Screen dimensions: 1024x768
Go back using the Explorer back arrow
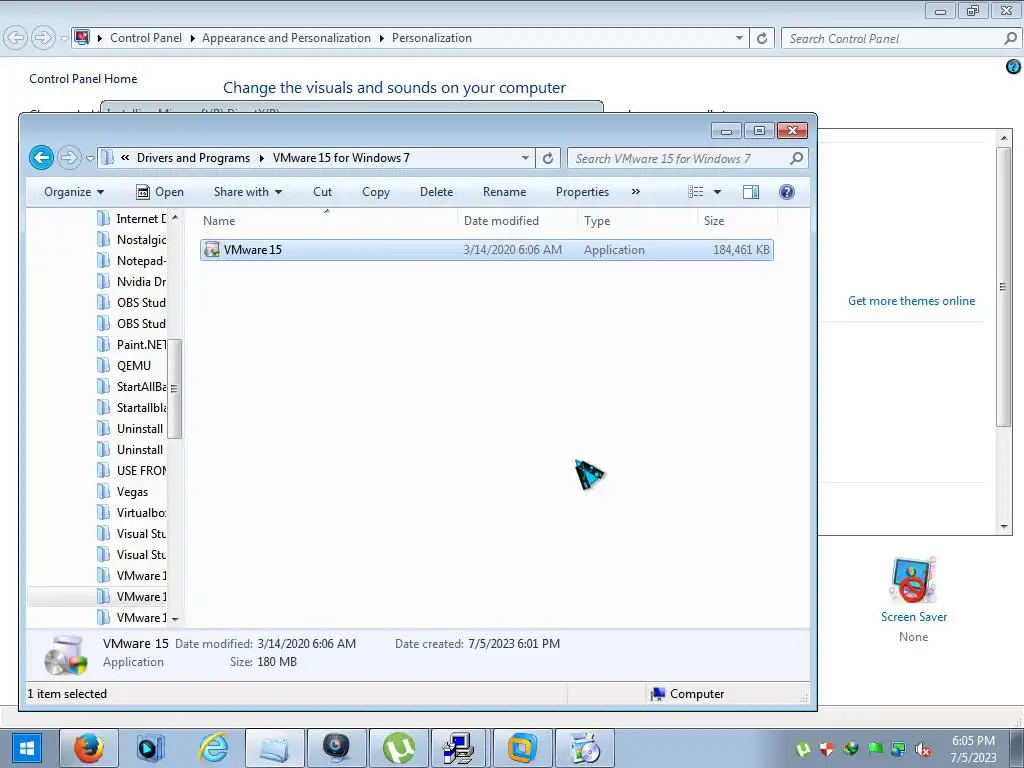pyautogui.click(x=41, y=157)
